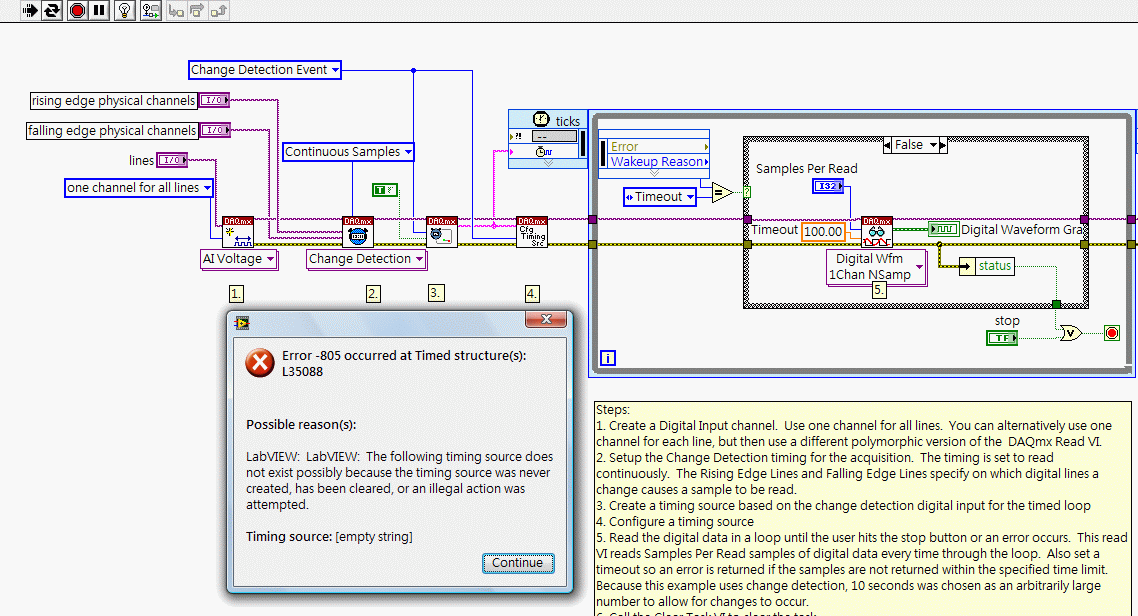Click the DAQmx Cfg Timing Src node
The height and width of the screenshot is (616, 1138).
tap(531, 232)
